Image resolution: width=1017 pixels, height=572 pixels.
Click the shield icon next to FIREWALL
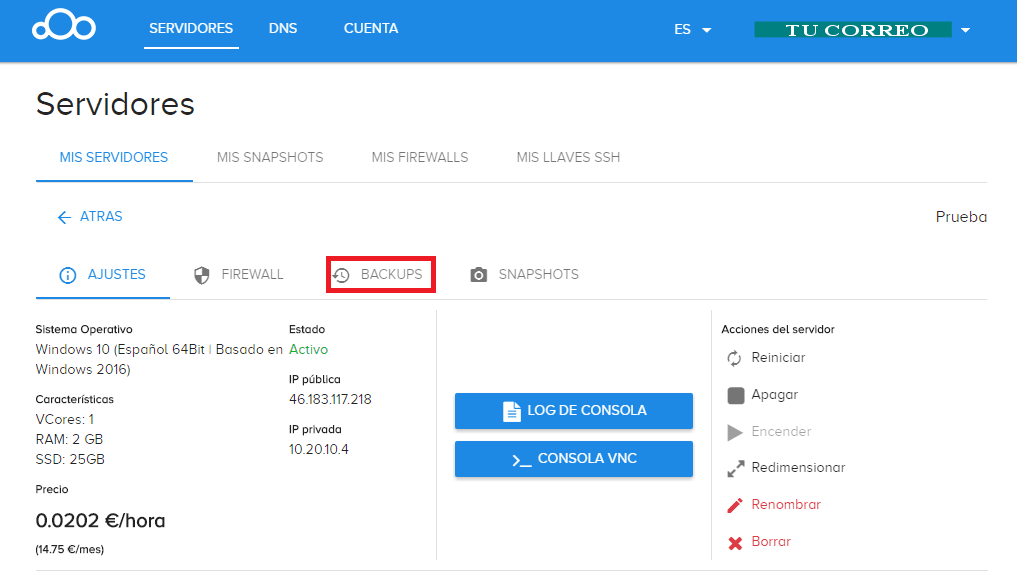tap(202, 275)
